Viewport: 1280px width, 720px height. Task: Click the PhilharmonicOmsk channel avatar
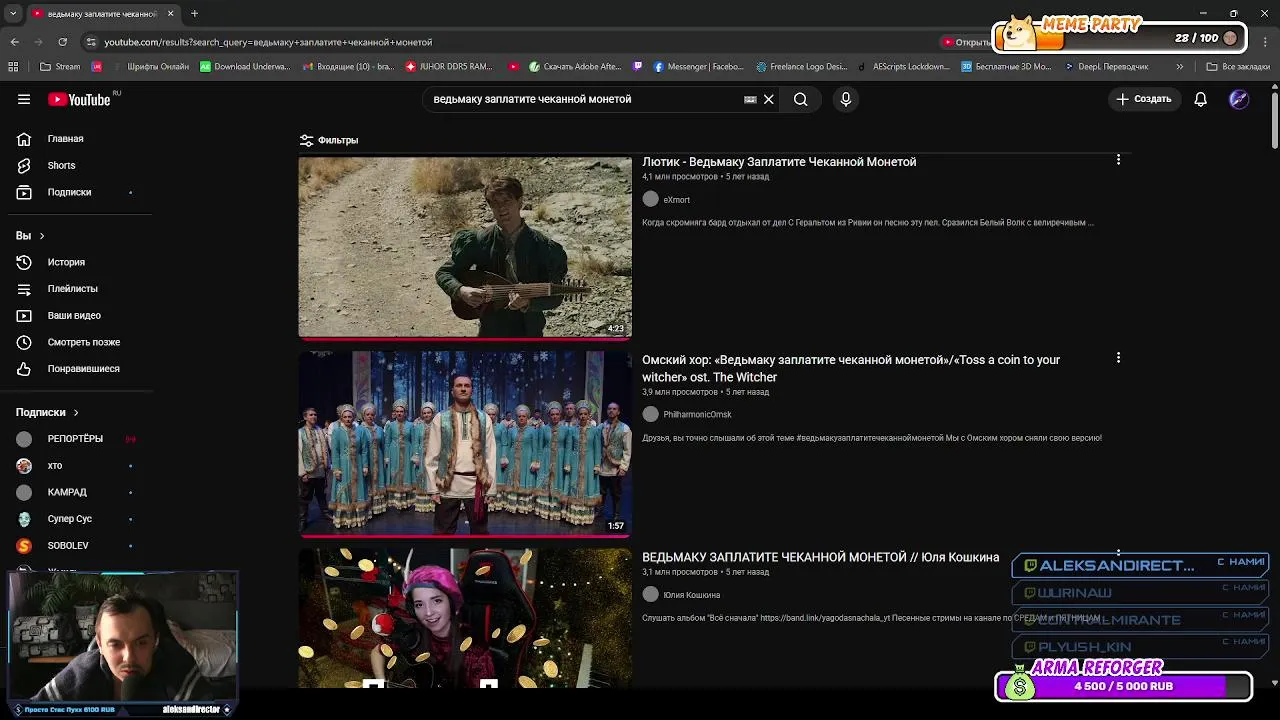651,415
